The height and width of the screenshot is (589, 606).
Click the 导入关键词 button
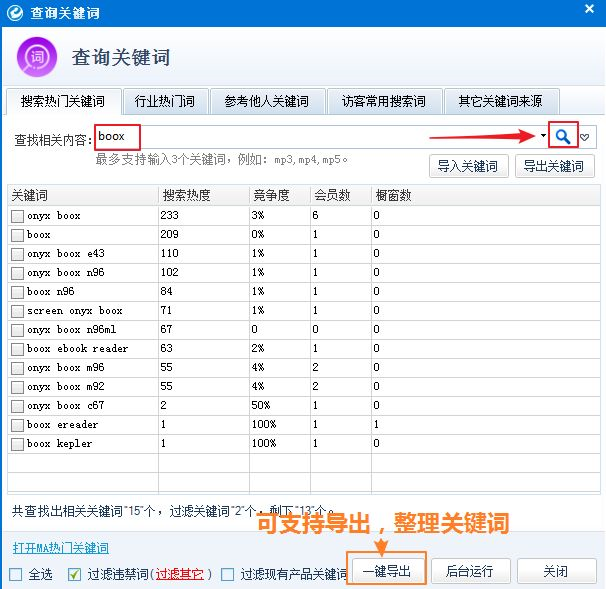click(x=468, y=167)
